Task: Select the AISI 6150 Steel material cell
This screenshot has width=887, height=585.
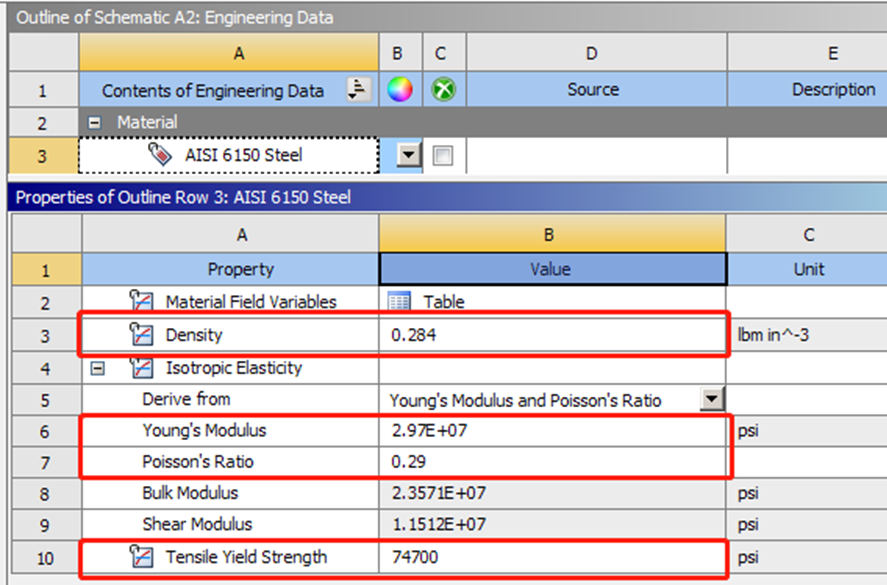Action: (229, 154)
